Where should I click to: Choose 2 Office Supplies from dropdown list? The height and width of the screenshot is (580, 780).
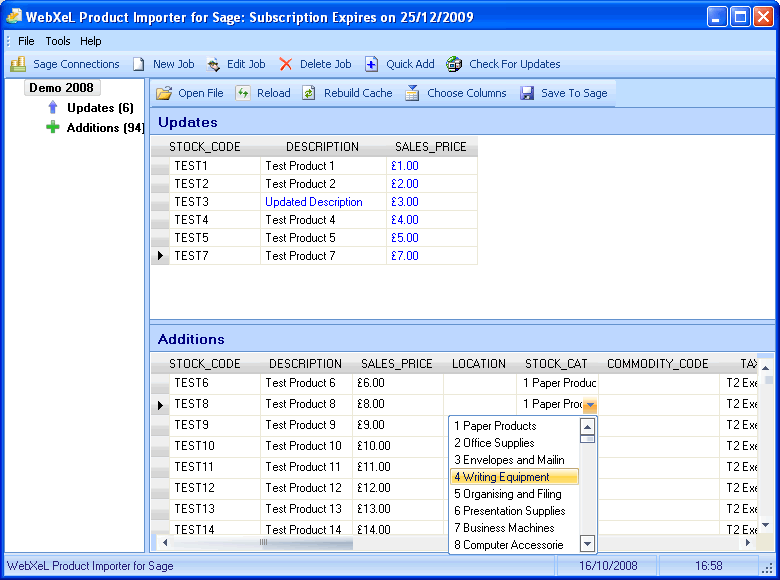pos(515,443)
